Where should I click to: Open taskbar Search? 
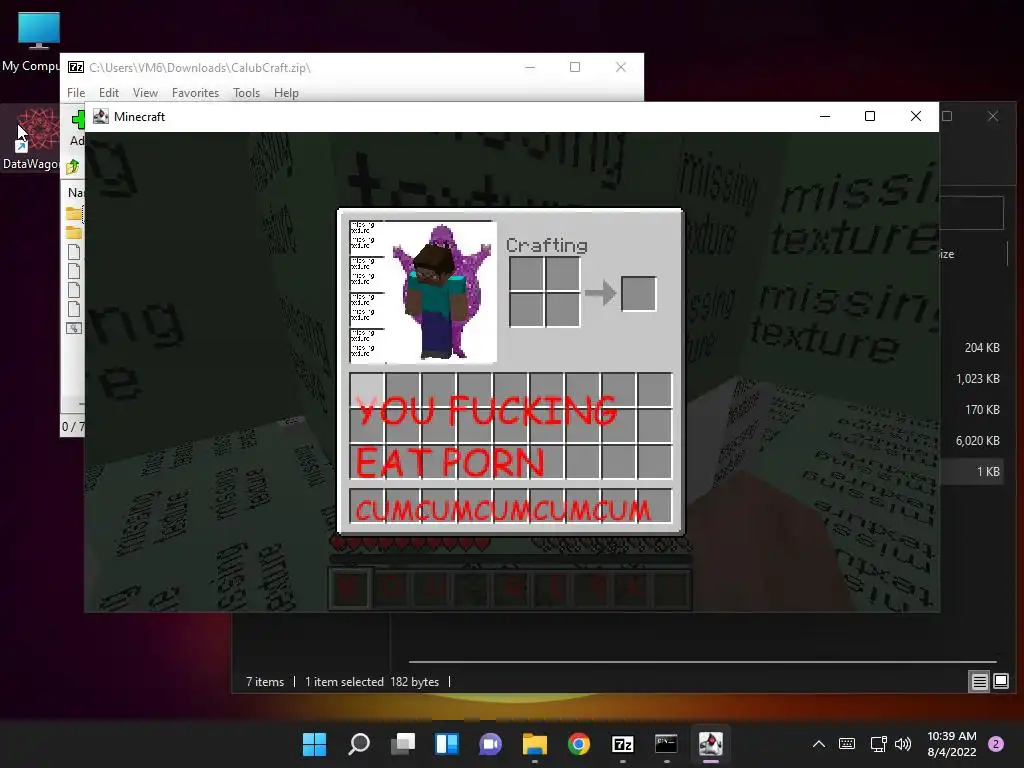coord(359,744)
